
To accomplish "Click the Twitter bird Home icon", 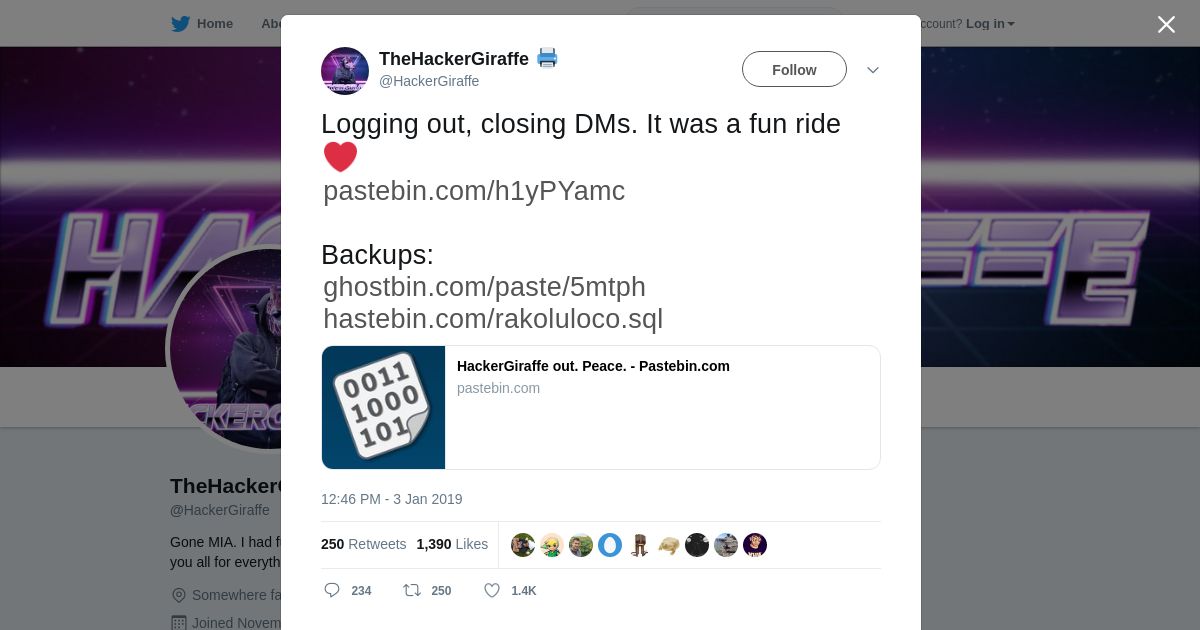I will coord(180,23).
